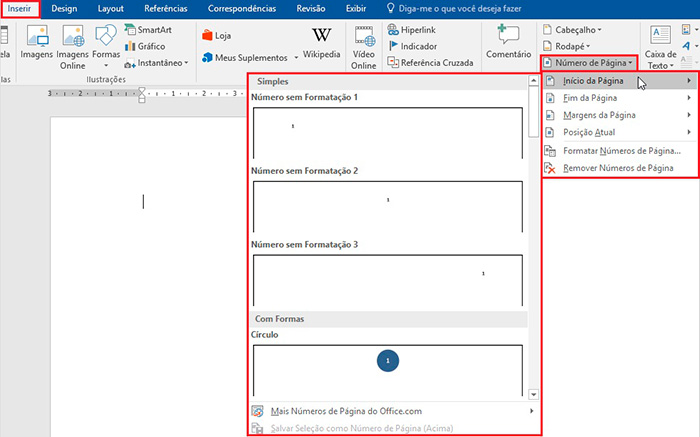700x437 pixels.
Task: Open Imagens Online picker
Action: 72,45
